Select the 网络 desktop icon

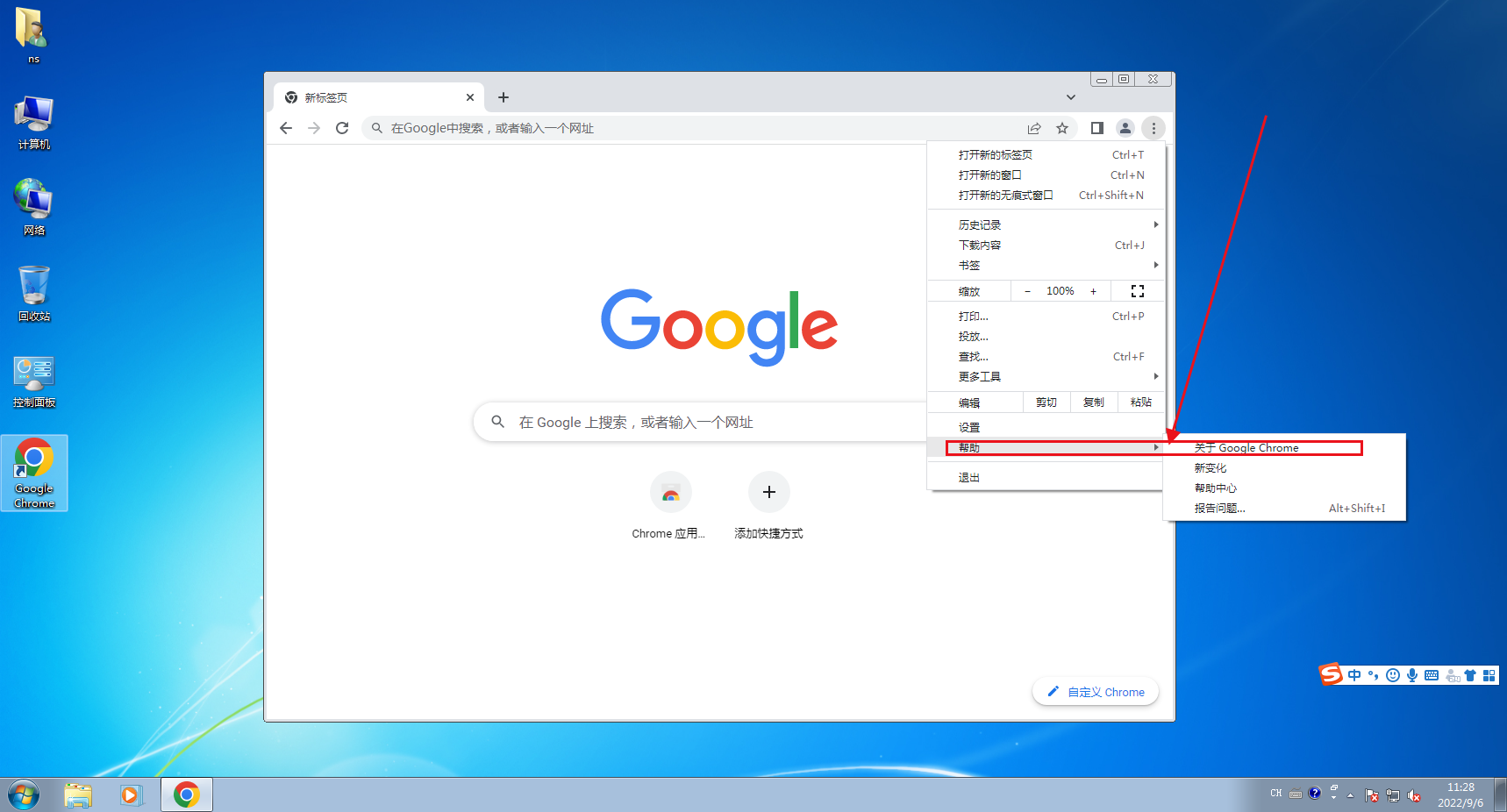(x=34, y=208)
